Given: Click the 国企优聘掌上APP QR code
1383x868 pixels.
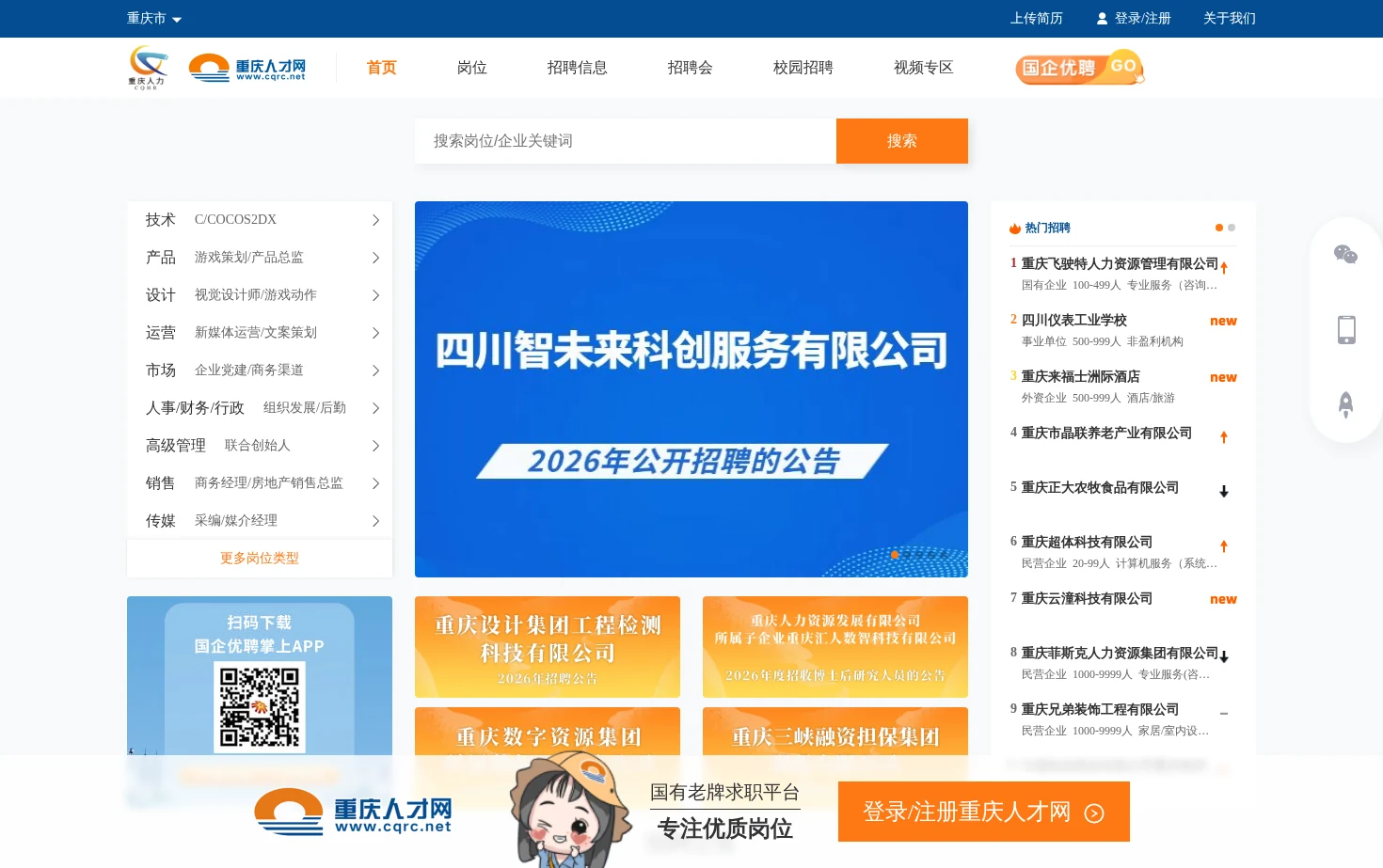Looking at the screenshot, I should tap(260, 707).
